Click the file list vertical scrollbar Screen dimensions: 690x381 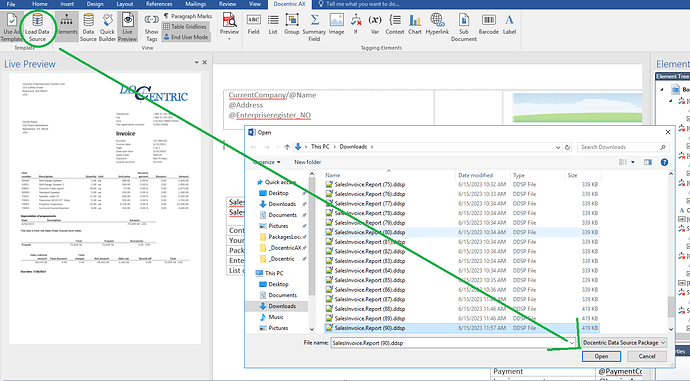671,251
